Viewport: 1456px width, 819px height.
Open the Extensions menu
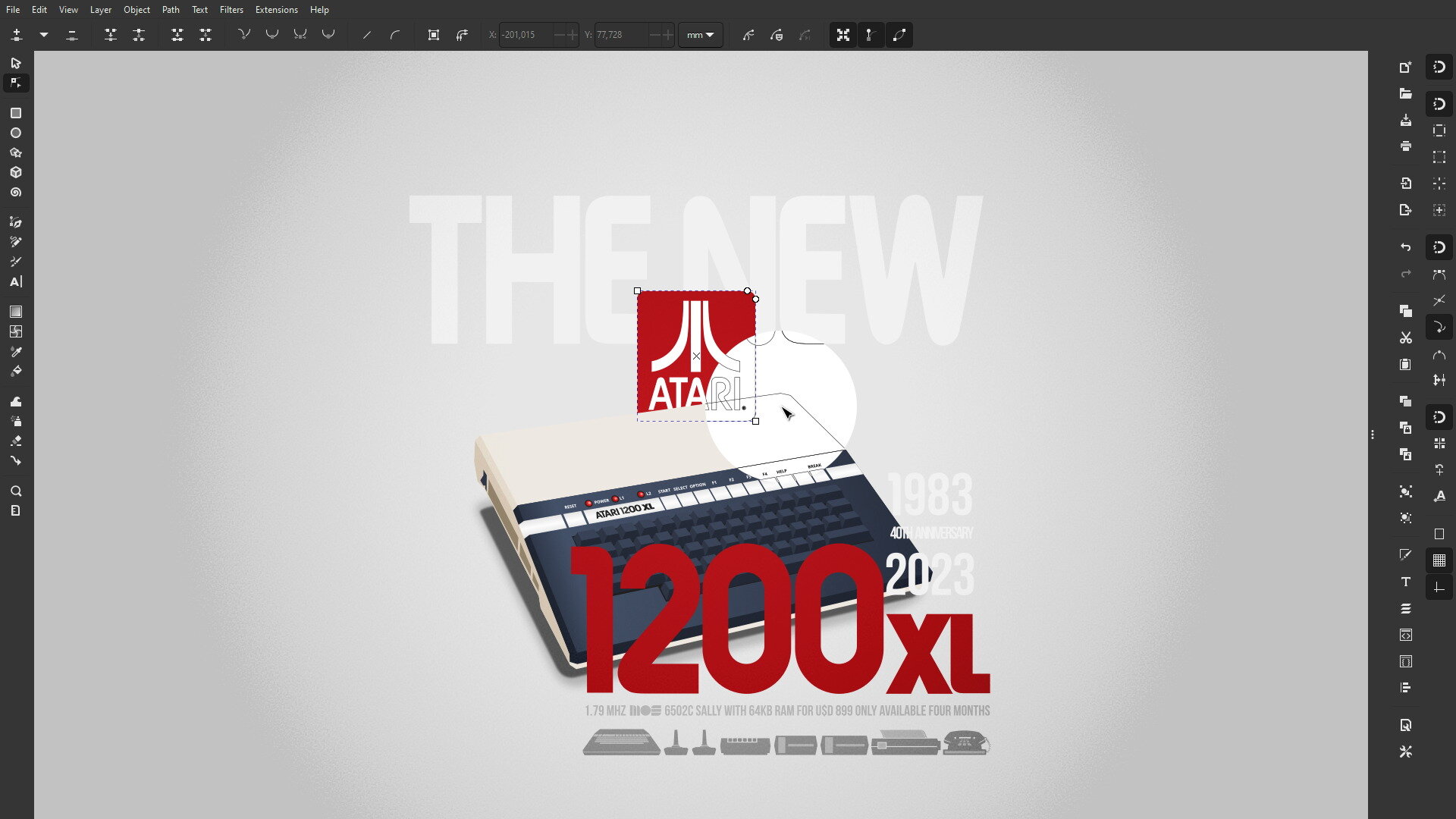tap(276, 10)
